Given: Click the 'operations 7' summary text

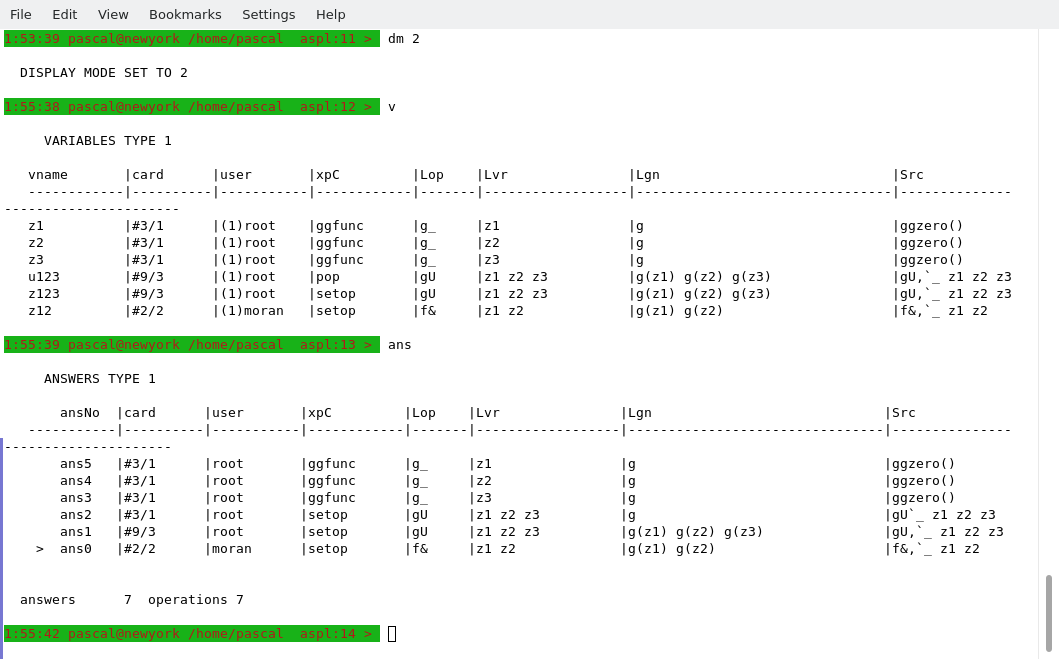Looking at the screenshot, I should coord(196,600).
